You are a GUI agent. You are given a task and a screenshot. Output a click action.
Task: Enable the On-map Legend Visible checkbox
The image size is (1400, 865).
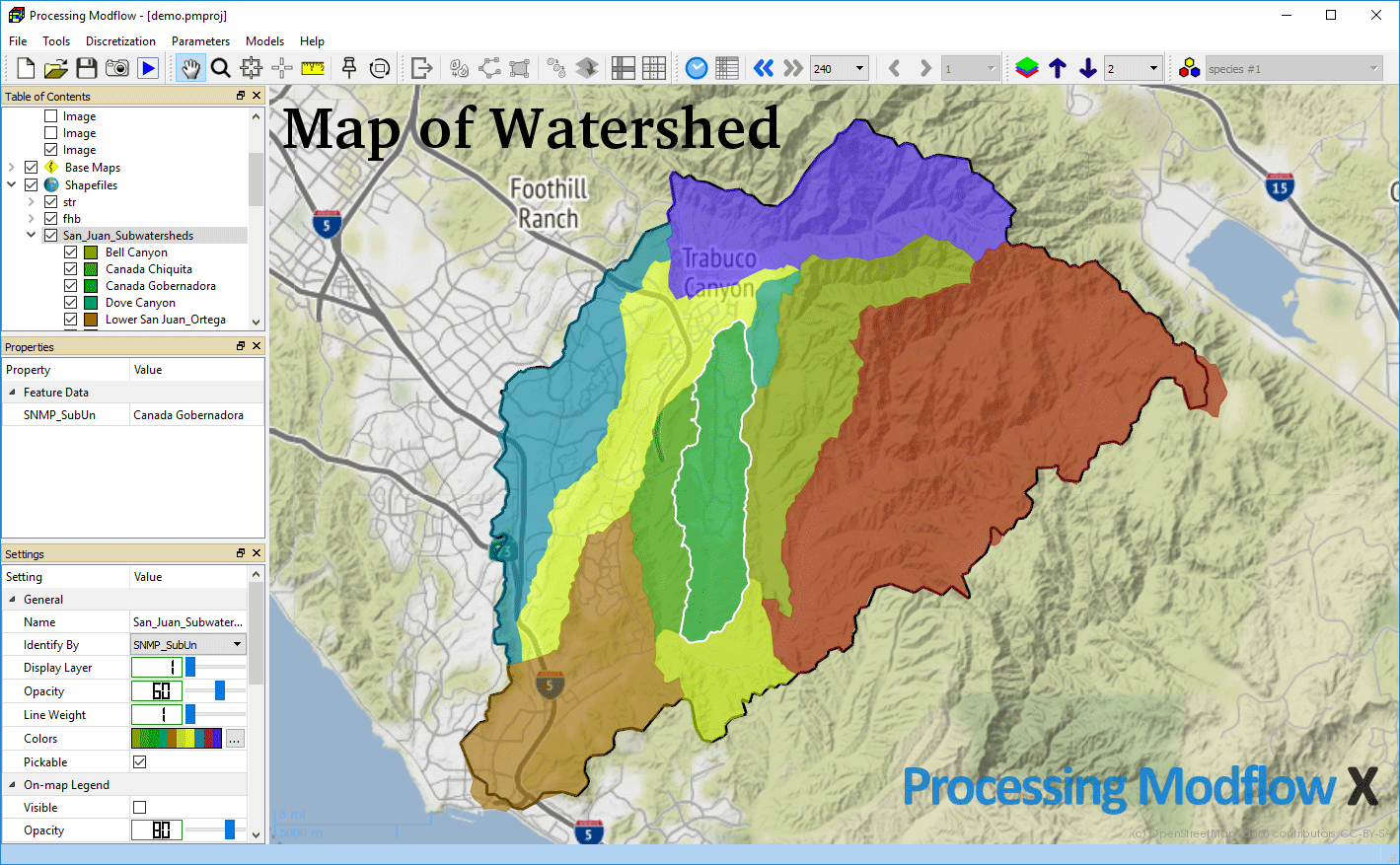click(x=140, y=808)
